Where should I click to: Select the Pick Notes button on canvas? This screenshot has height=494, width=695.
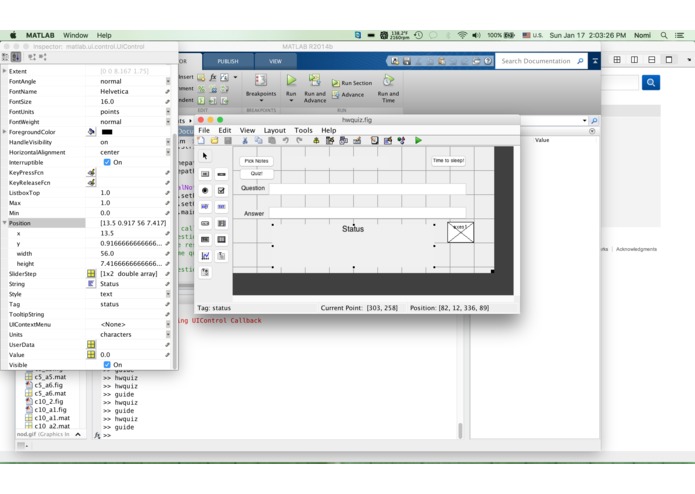click(x=256, y=161)
